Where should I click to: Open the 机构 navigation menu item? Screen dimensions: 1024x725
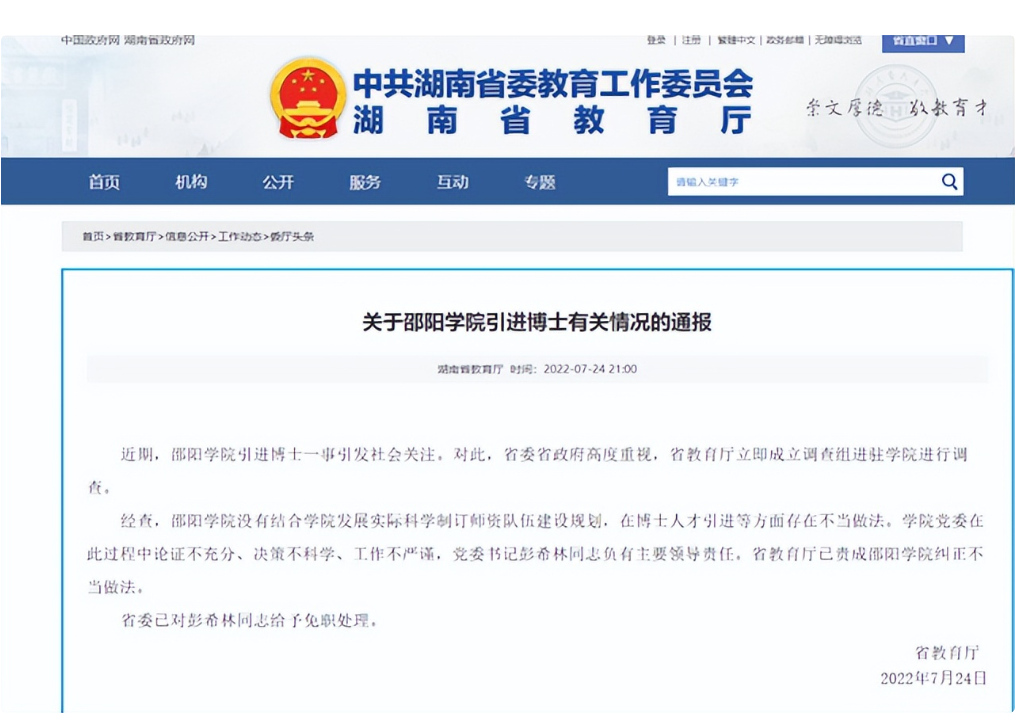coord(191,182)
